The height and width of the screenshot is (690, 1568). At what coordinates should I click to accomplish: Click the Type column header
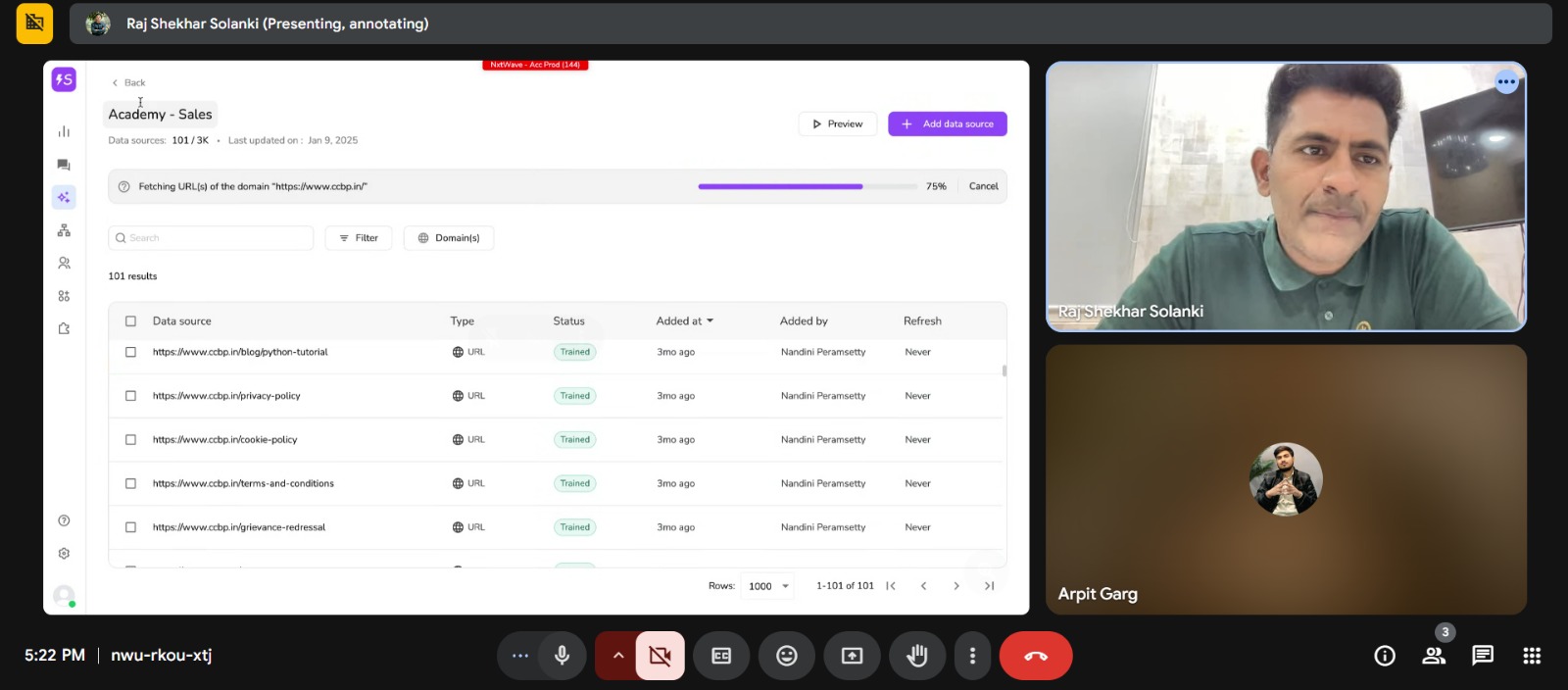tap(462, 321)
